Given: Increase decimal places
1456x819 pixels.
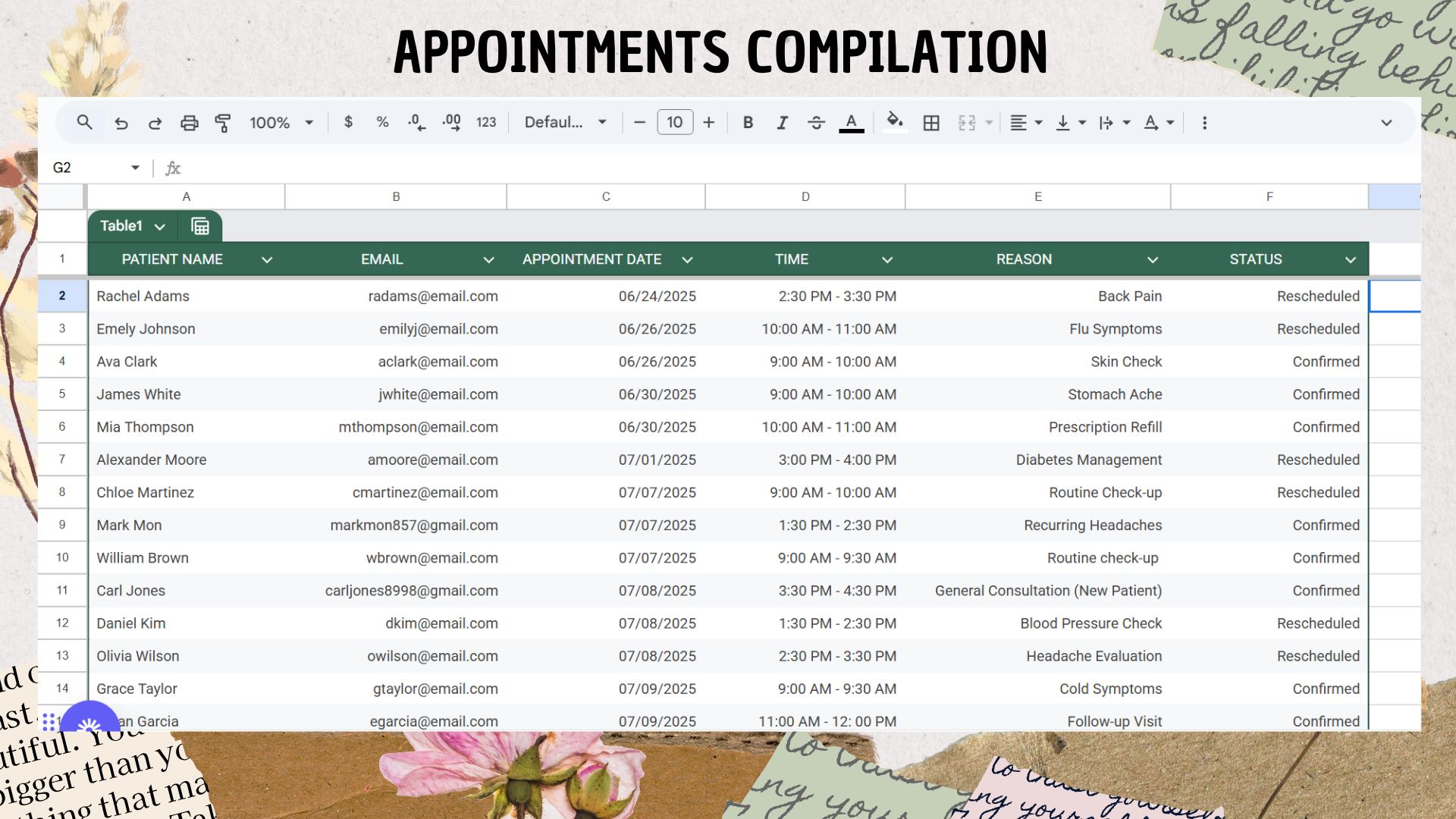Looking at the screenshot, I should (x=452, y=123).
